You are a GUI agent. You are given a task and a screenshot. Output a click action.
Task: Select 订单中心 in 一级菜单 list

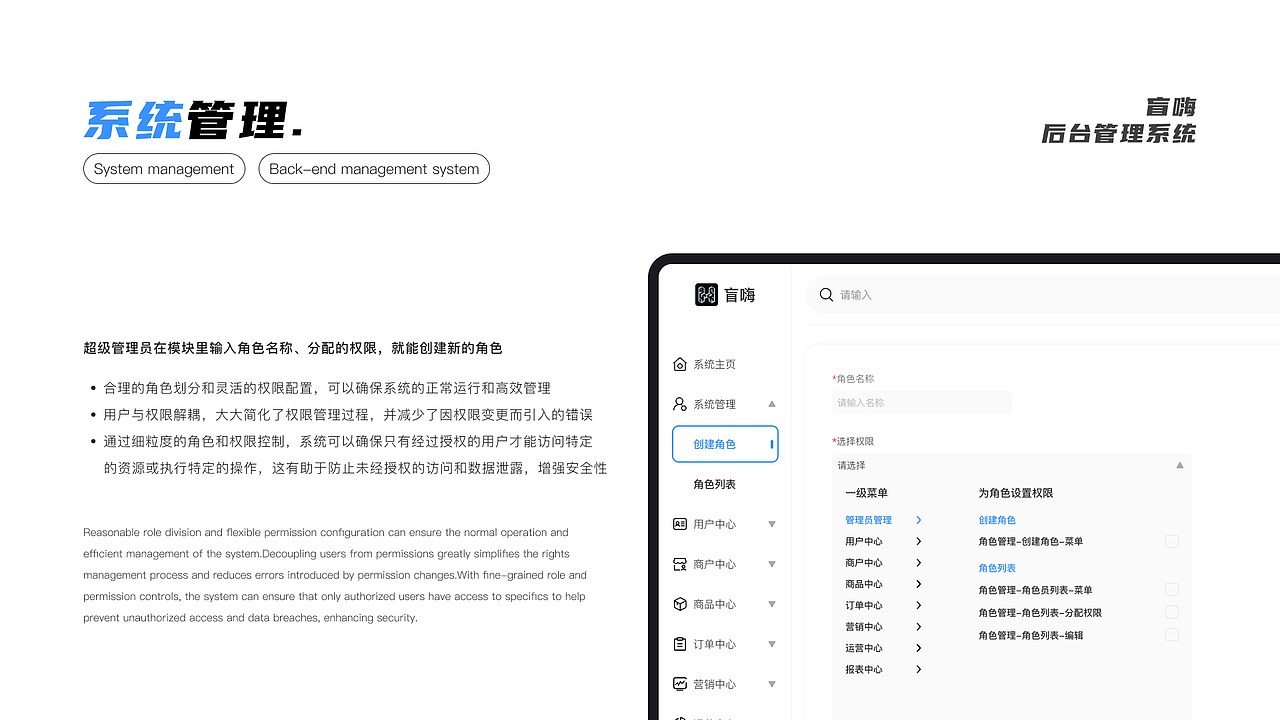click(x=864, y=605)
